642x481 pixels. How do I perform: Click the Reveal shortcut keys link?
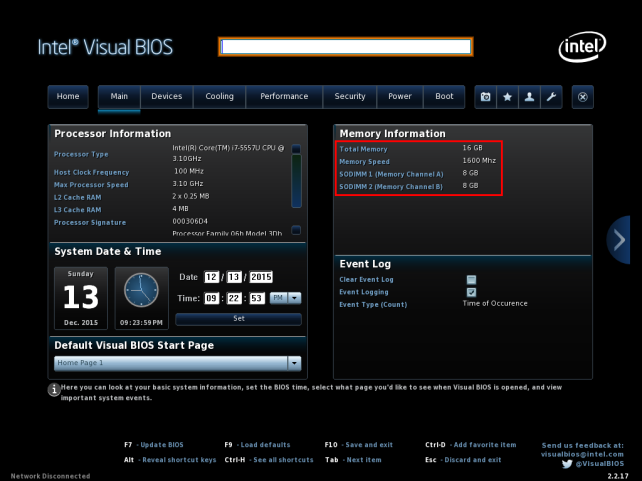pyautogui.click(x=179, y=460)
